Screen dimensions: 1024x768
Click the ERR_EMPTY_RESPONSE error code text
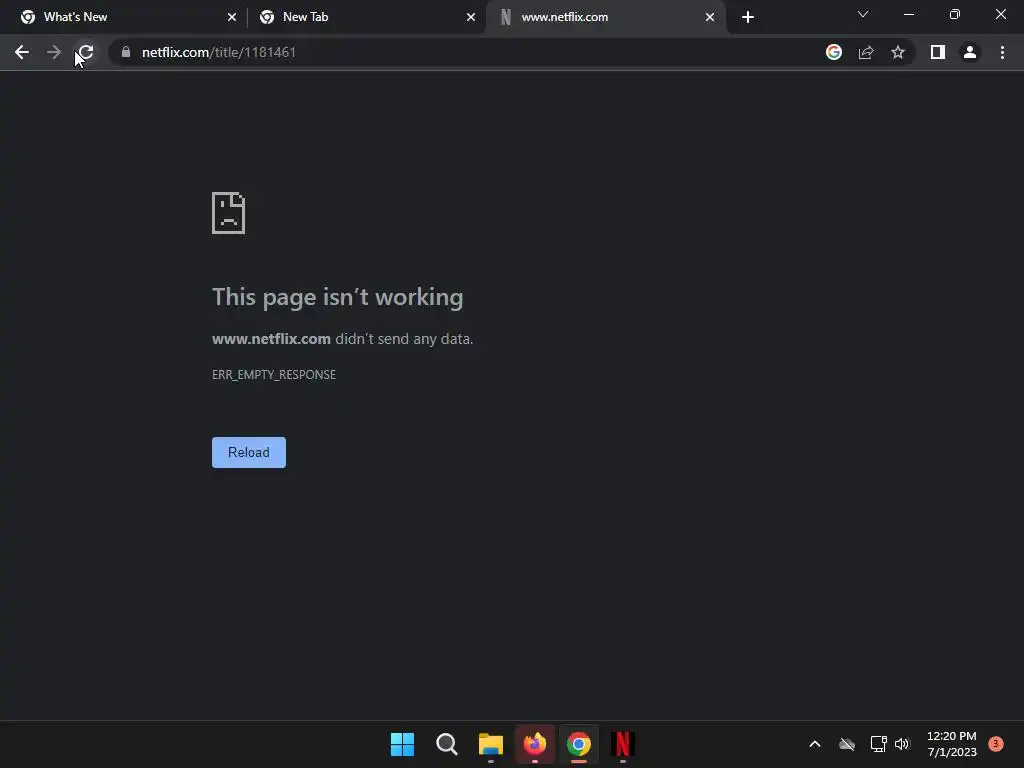[274, 375]
